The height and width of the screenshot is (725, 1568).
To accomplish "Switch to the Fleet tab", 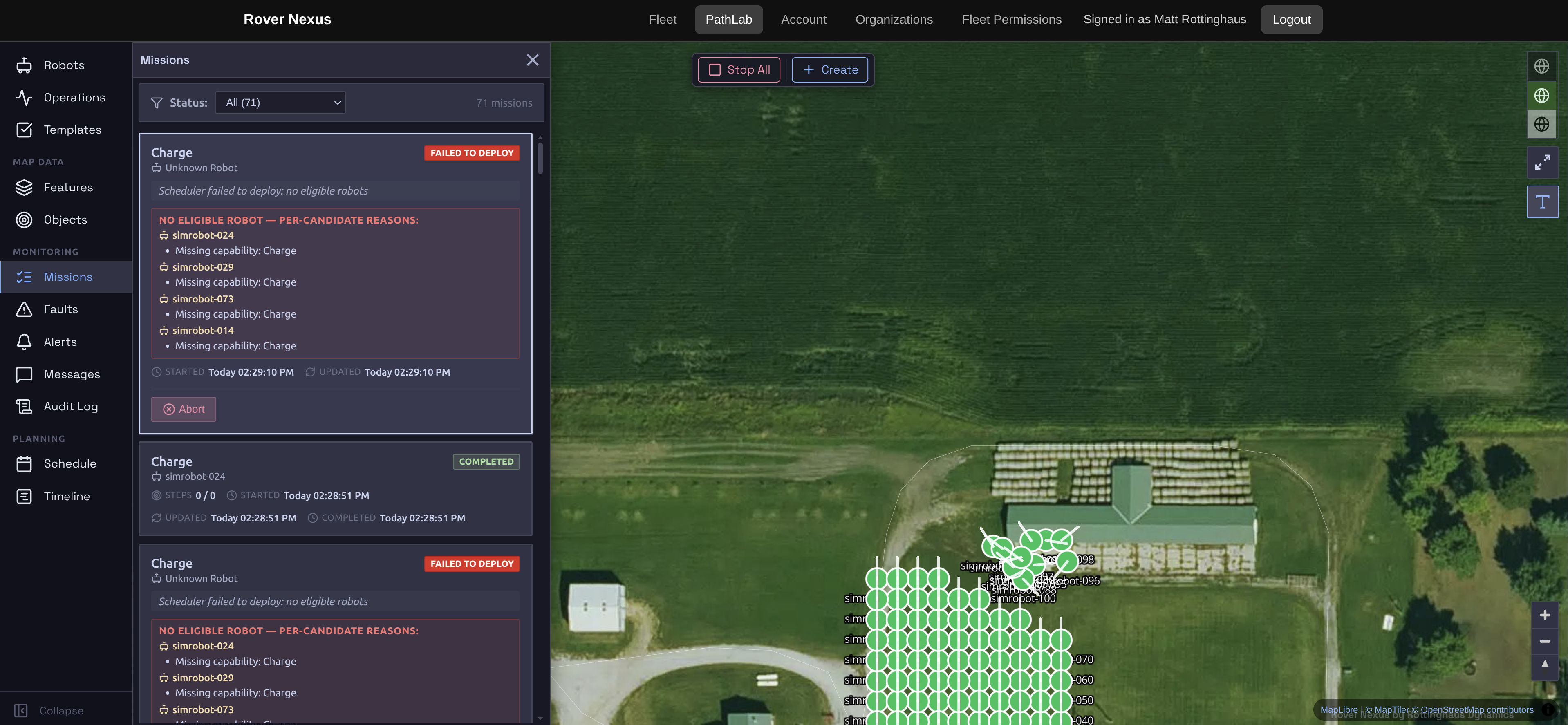I will pyautogui.click(x=662, y=20).
